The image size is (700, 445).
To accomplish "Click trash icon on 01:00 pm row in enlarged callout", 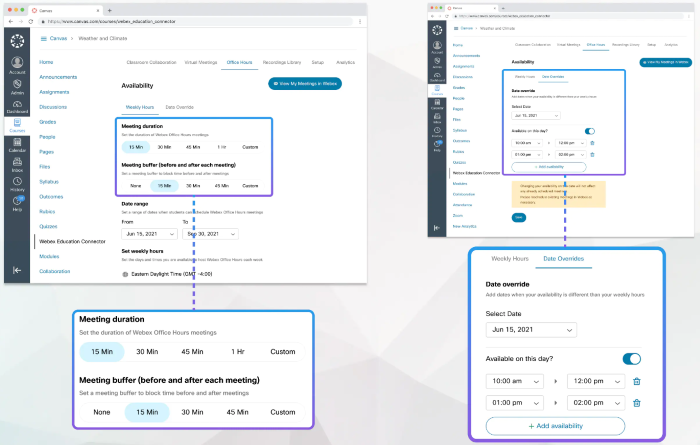I will pos(637,403).
